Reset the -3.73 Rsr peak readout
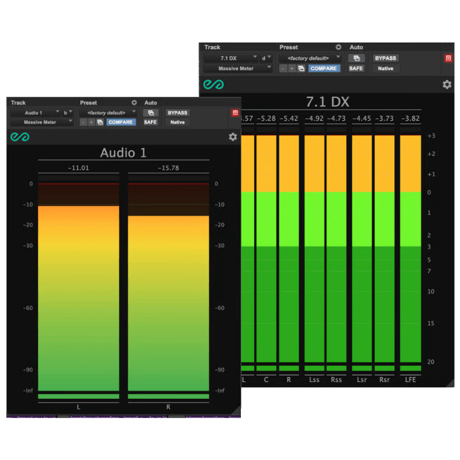Screen dimensions: 460x460 (384, 118)
